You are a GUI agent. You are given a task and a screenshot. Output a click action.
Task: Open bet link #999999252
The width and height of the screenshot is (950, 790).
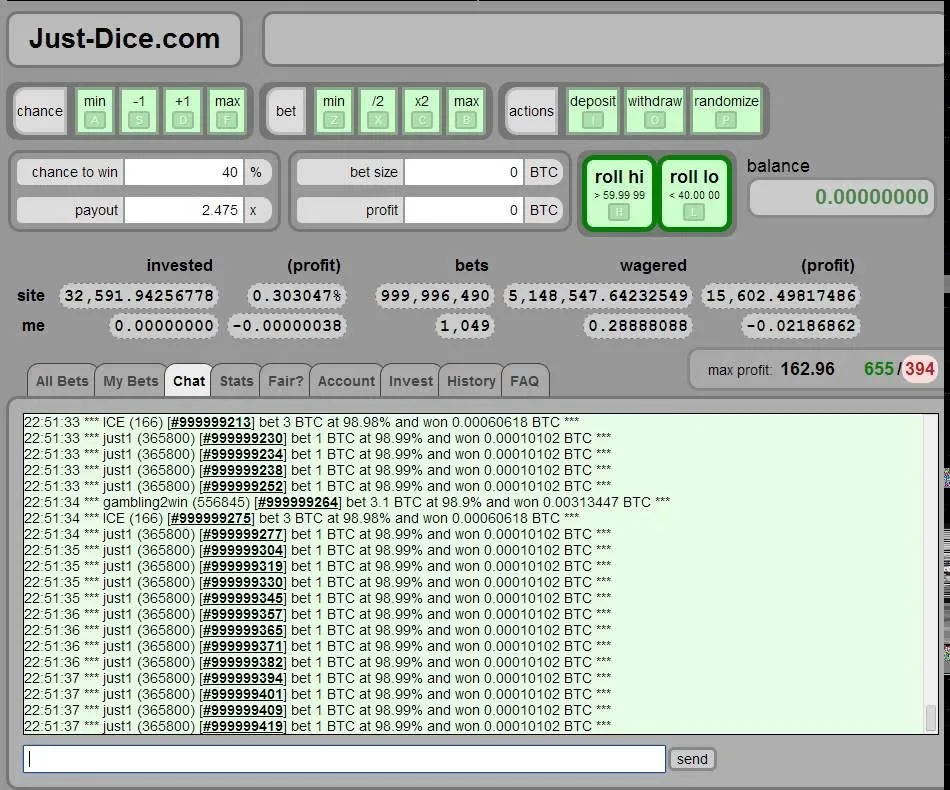(243, 486)
